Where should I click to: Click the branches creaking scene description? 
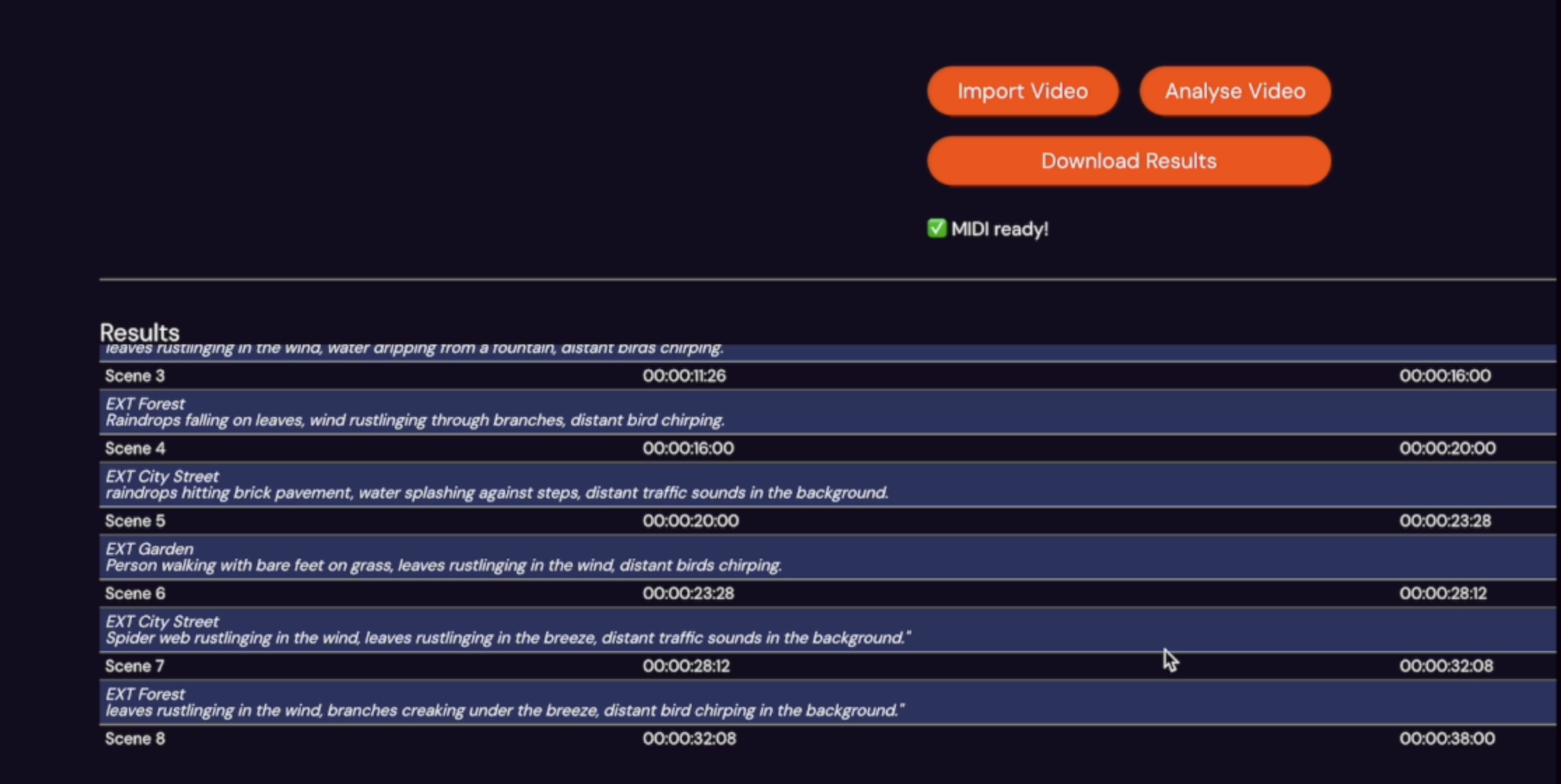click(x=504, y=710)
